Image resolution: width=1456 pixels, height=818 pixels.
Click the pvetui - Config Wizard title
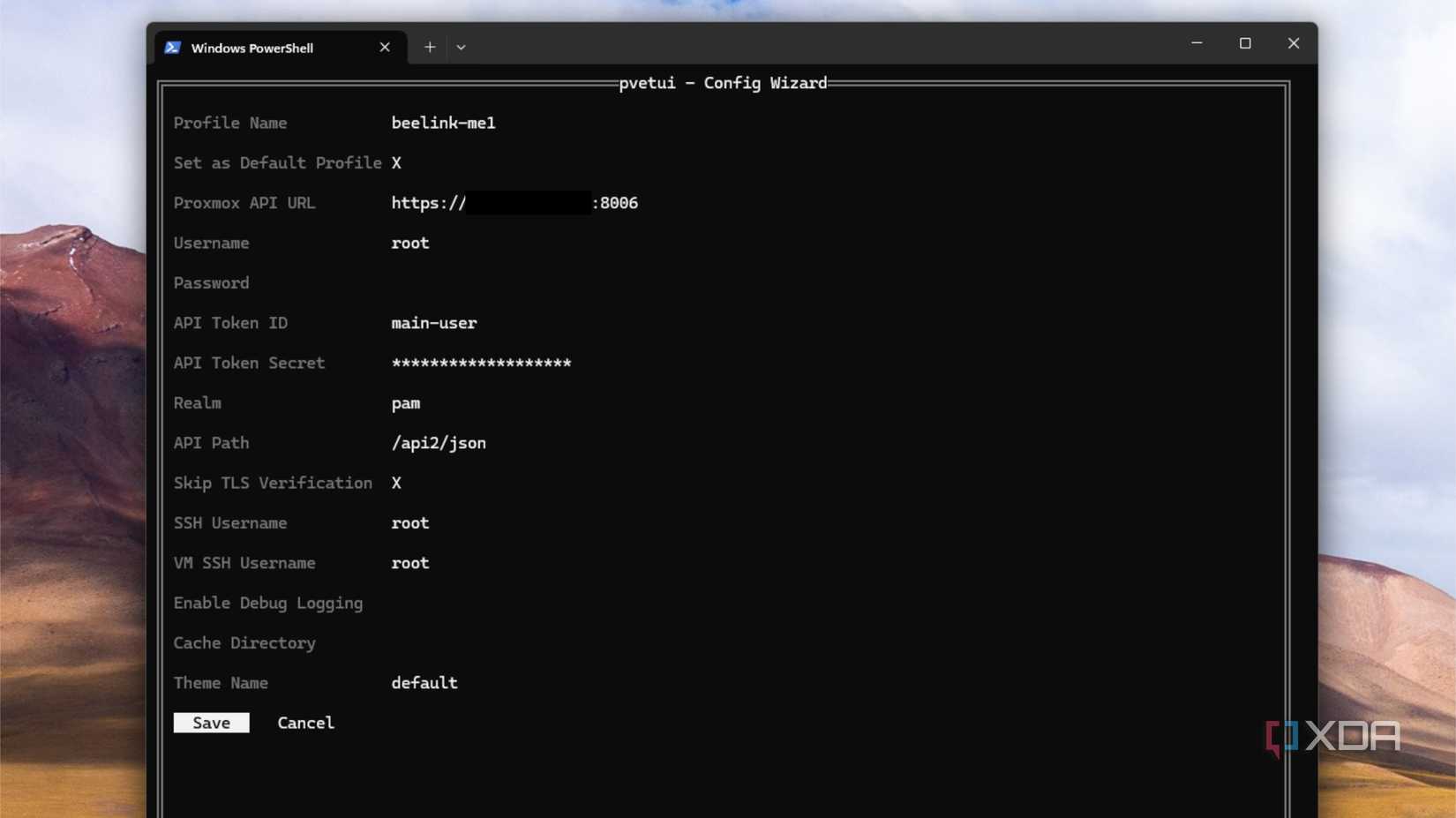click(723, 83)
